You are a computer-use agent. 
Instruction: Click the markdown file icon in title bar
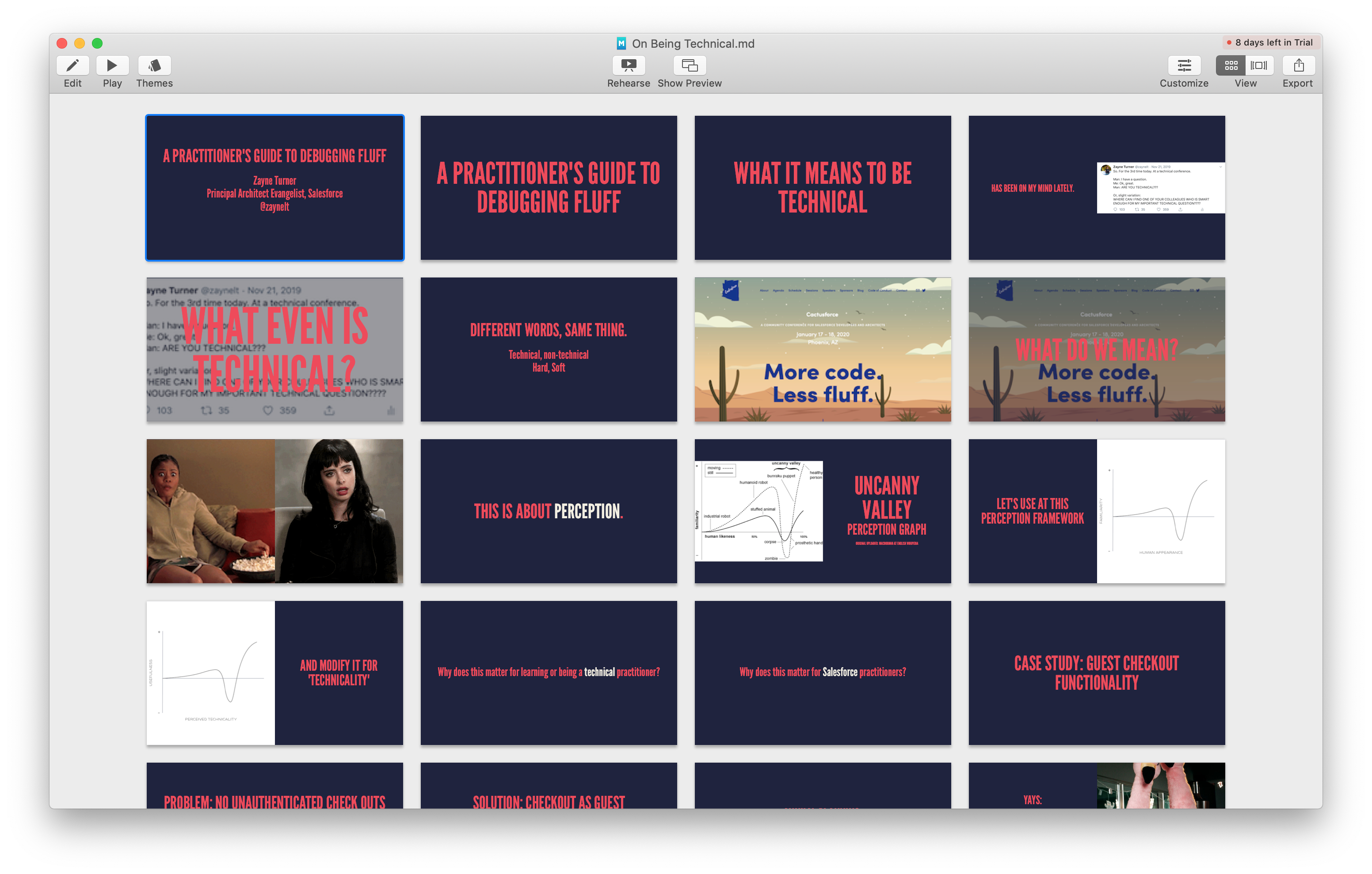click(x=621, y=44)
